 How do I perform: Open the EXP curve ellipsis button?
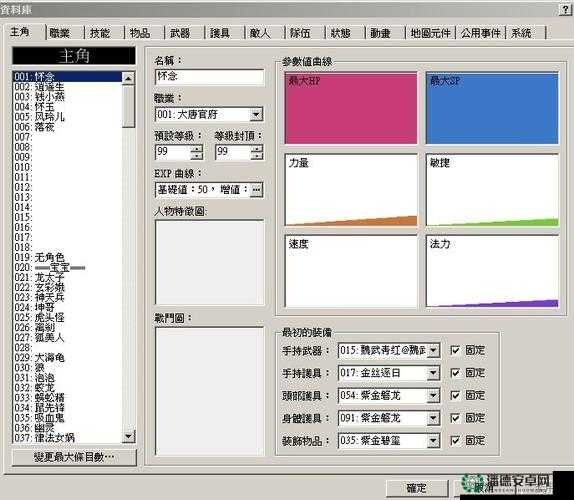(256, 190)
